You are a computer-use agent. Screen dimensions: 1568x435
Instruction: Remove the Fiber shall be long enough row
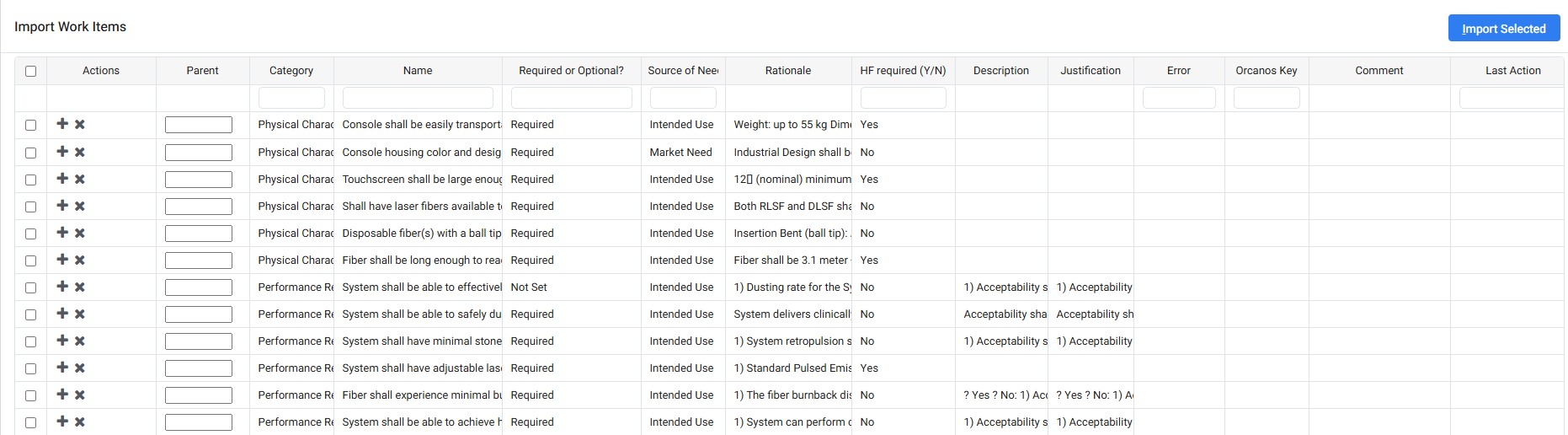point(80,260)
